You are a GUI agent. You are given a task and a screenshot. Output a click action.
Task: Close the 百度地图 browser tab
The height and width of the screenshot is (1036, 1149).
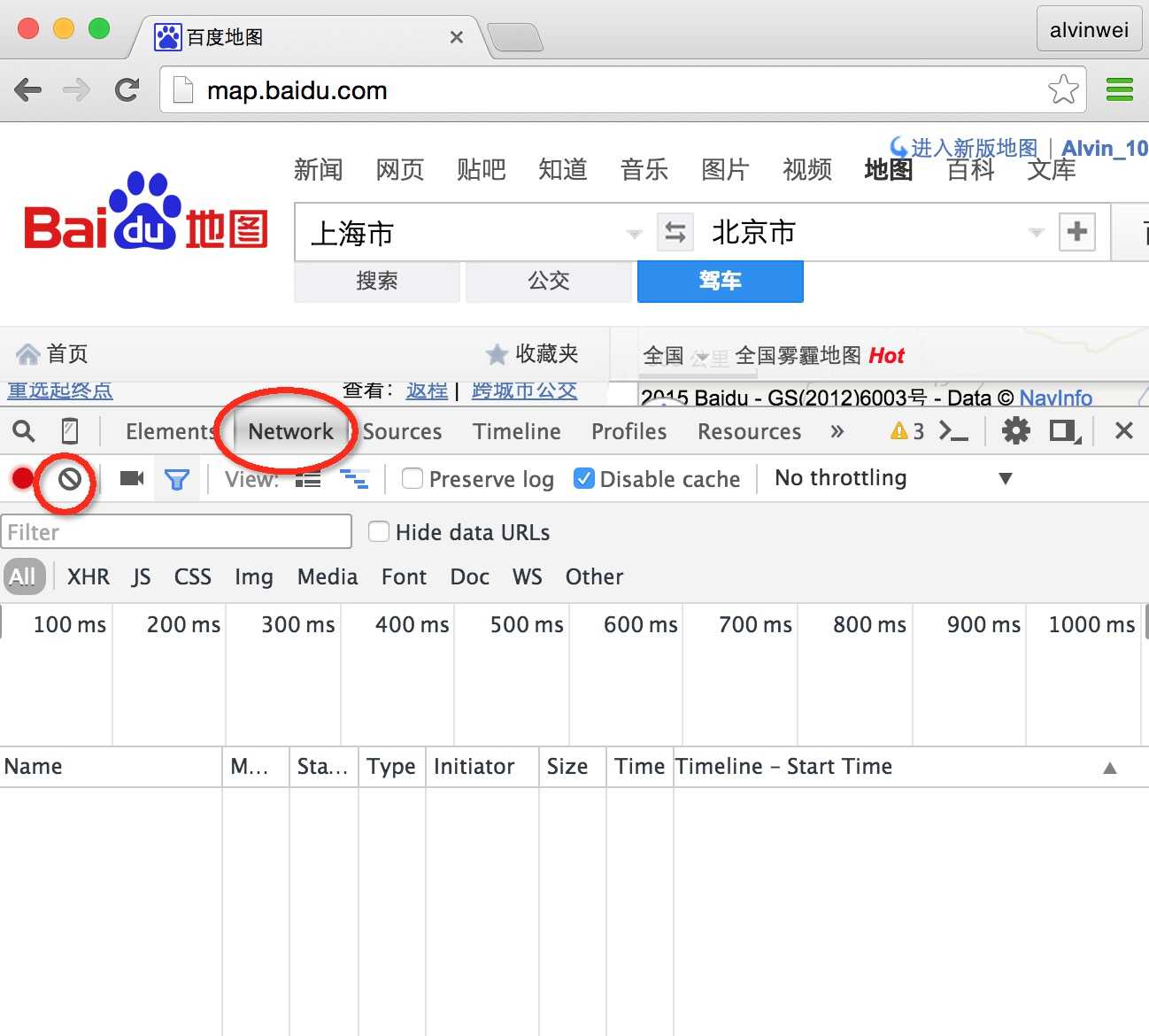click(457, 37)
